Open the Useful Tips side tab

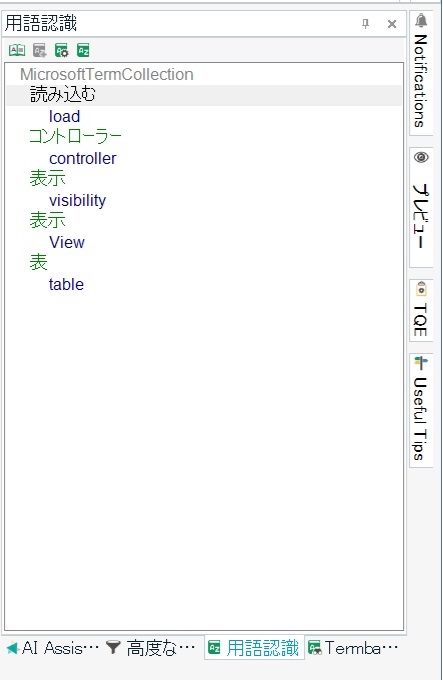coord(421,410)
